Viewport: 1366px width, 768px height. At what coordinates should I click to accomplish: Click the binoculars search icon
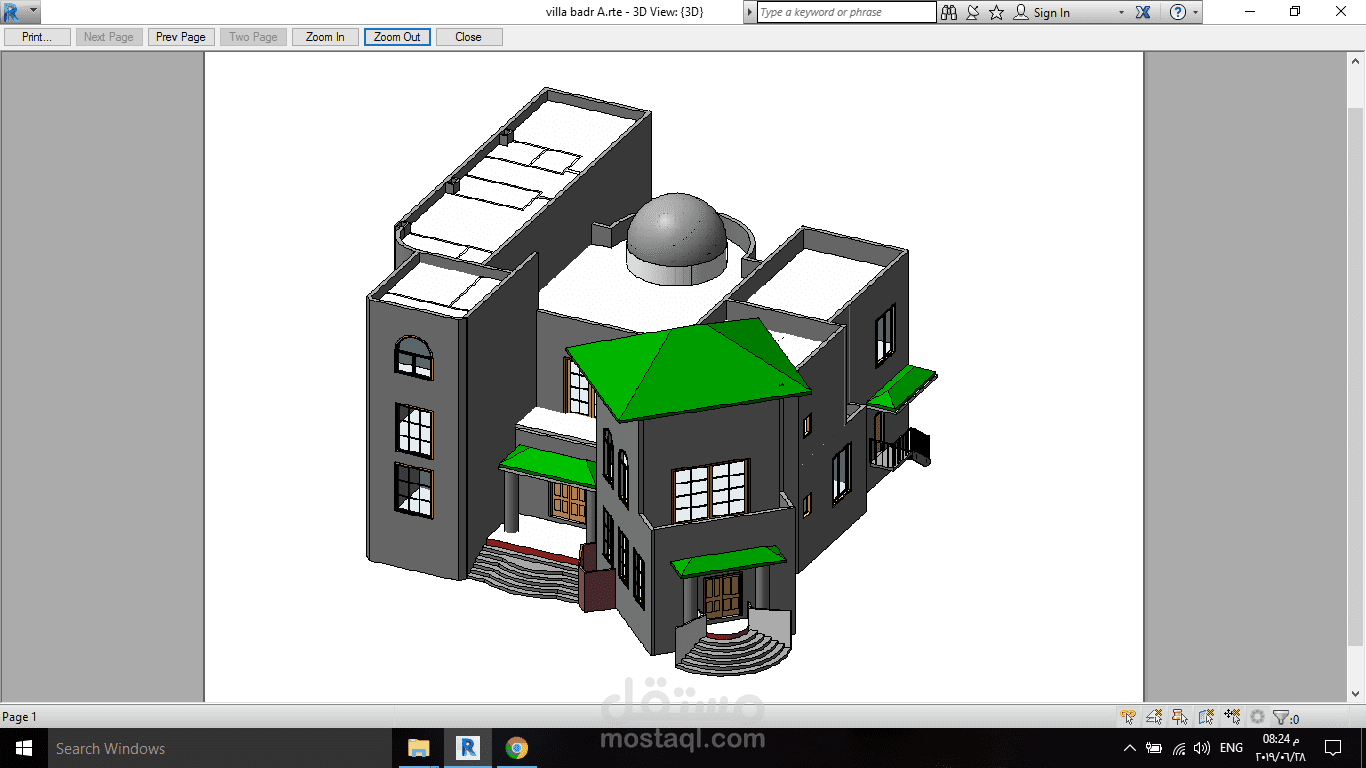pos(949,12)
